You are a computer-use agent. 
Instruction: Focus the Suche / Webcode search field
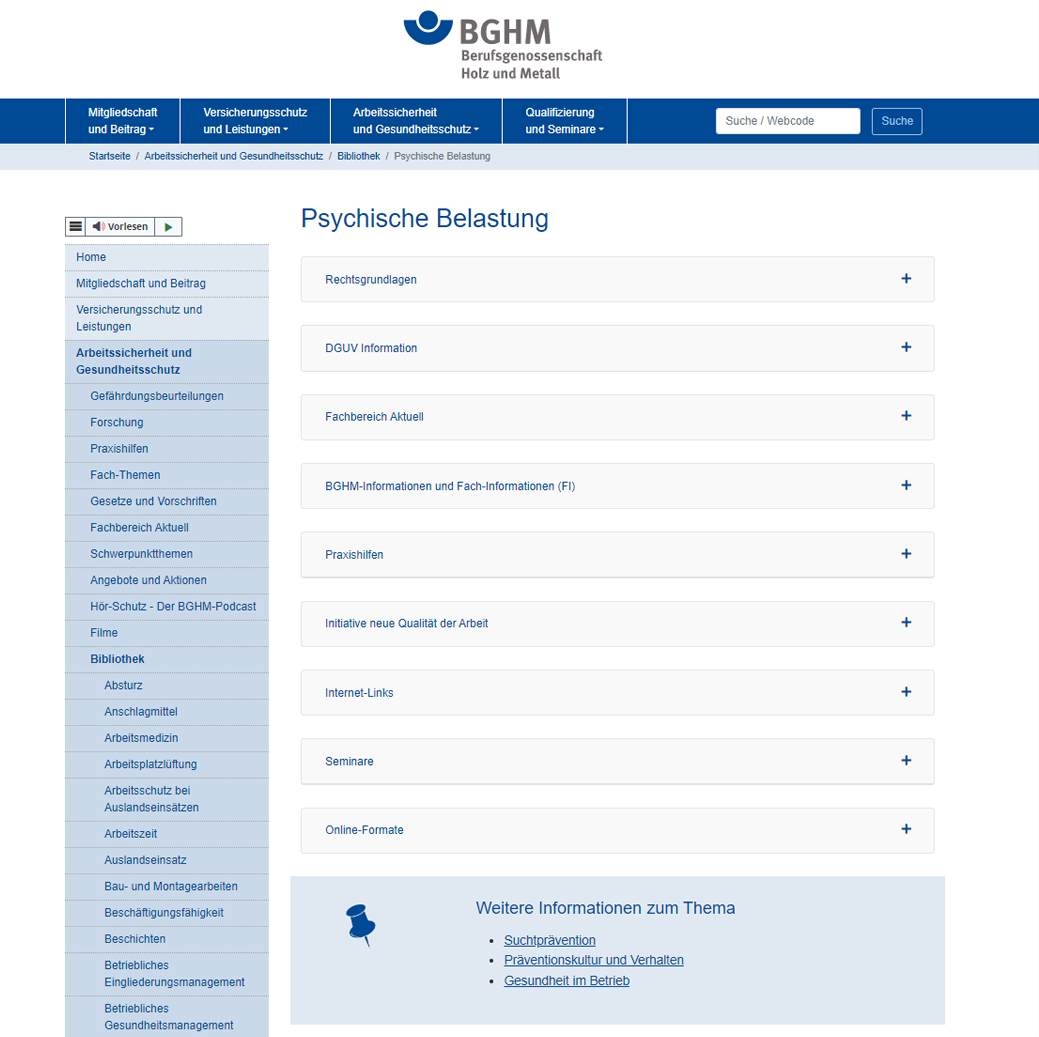coord(787,121)
